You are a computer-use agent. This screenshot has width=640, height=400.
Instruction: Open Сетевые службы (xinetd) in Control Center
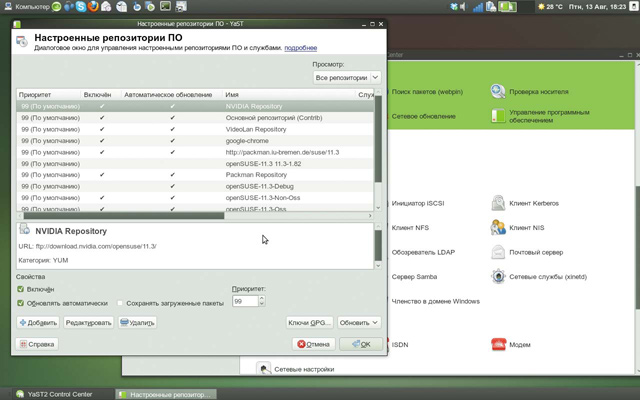(538, 277)
